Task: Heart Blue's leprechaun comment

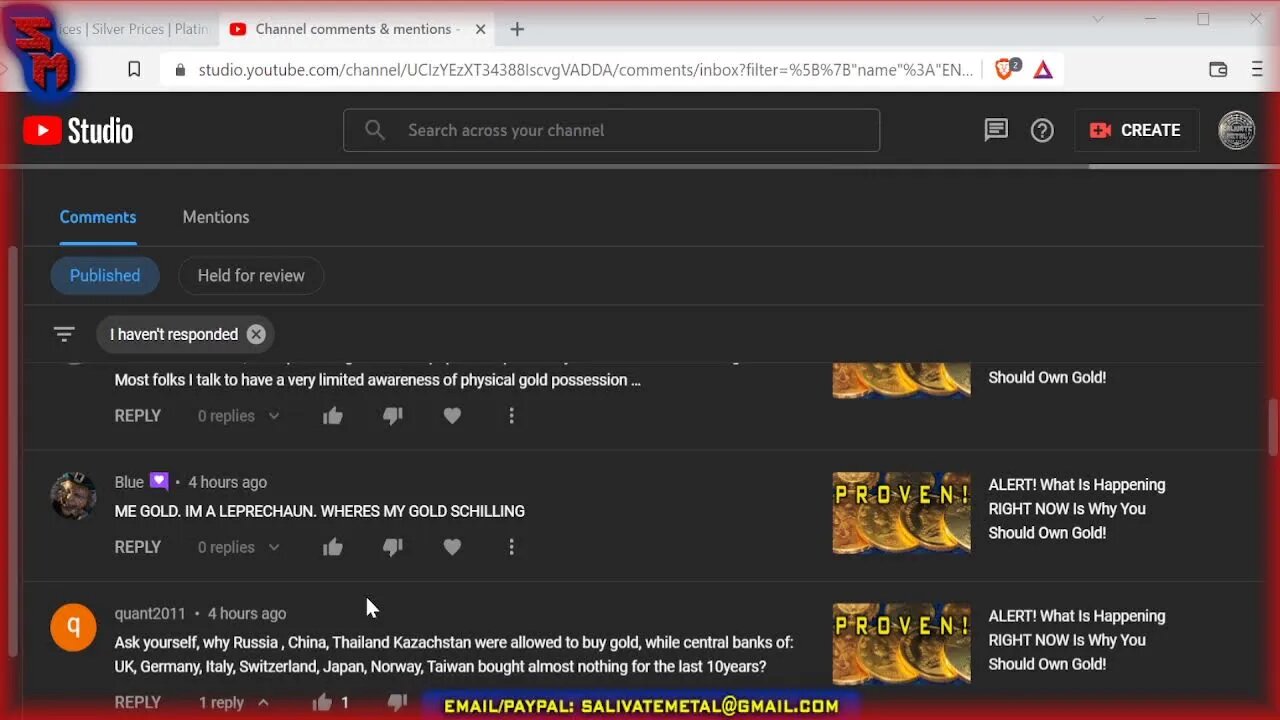Action: pos(452,547)
